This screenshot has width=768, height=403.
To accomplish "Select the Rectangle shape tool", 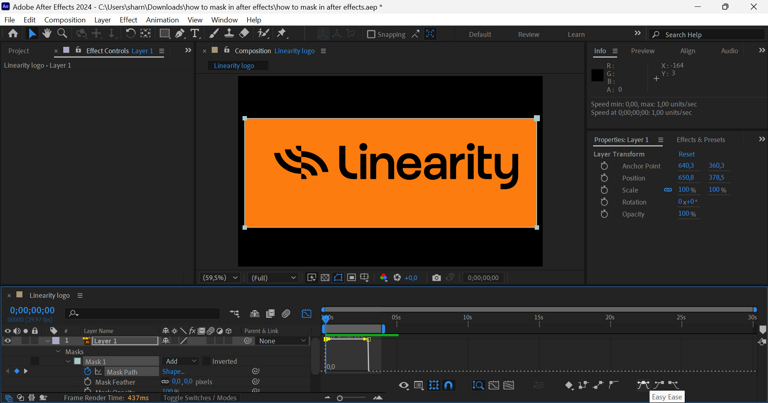I will point(165,33).
